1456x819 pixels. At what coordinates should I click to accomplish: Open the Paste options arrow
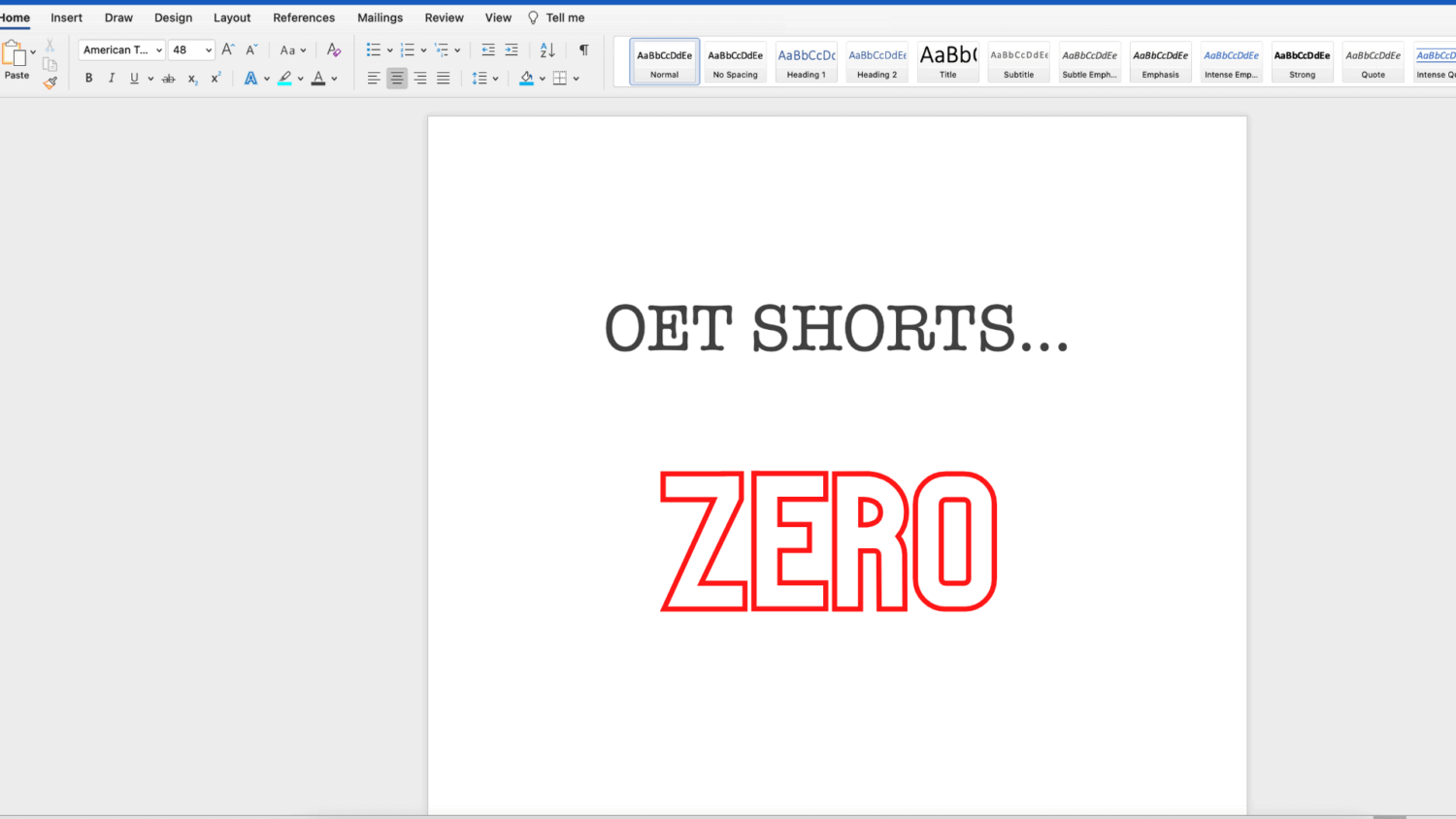point(33,52)
